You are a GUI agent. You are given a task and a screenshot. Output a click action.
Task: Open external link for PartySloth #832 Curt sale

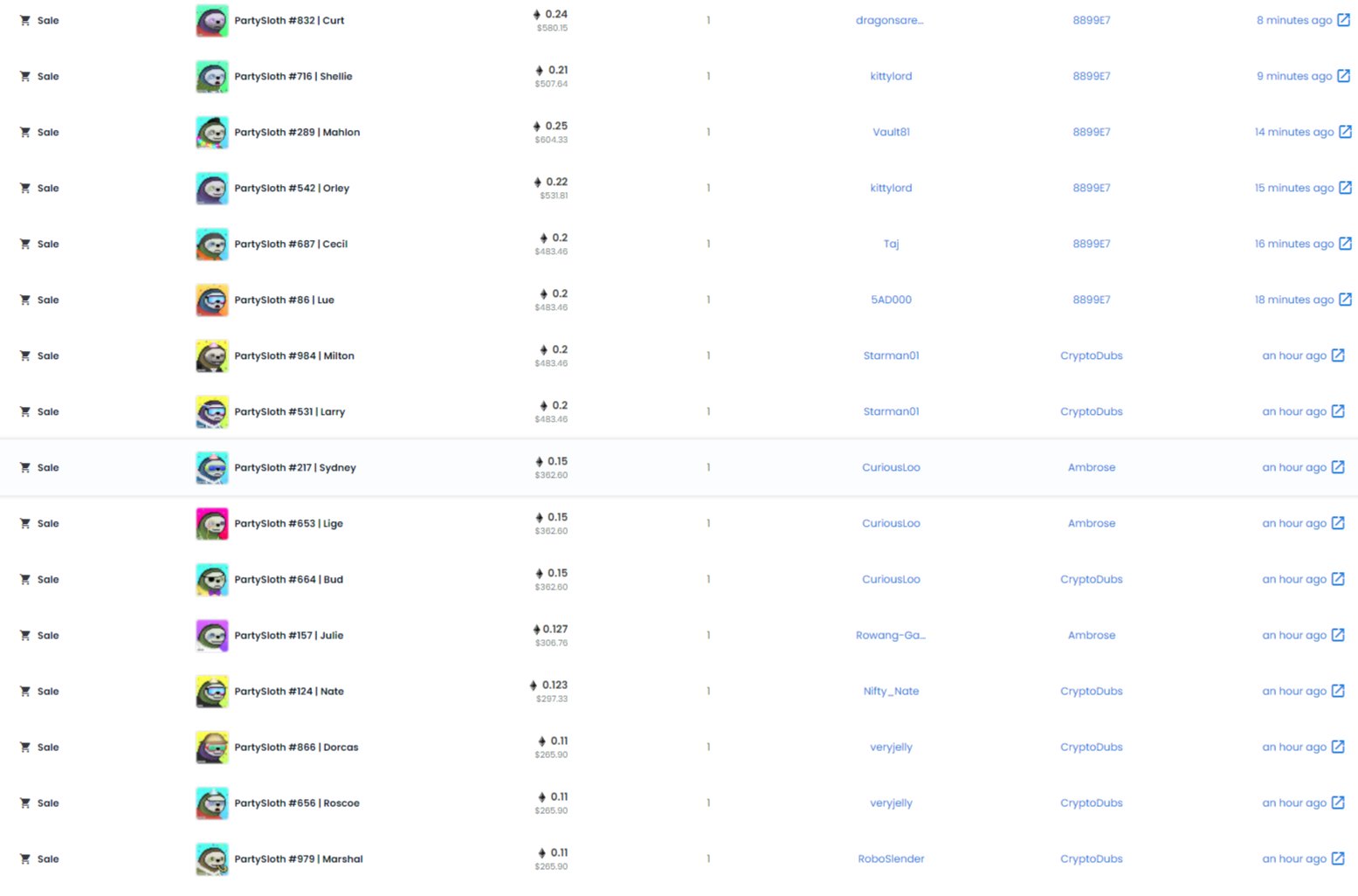click(1343, 20)
